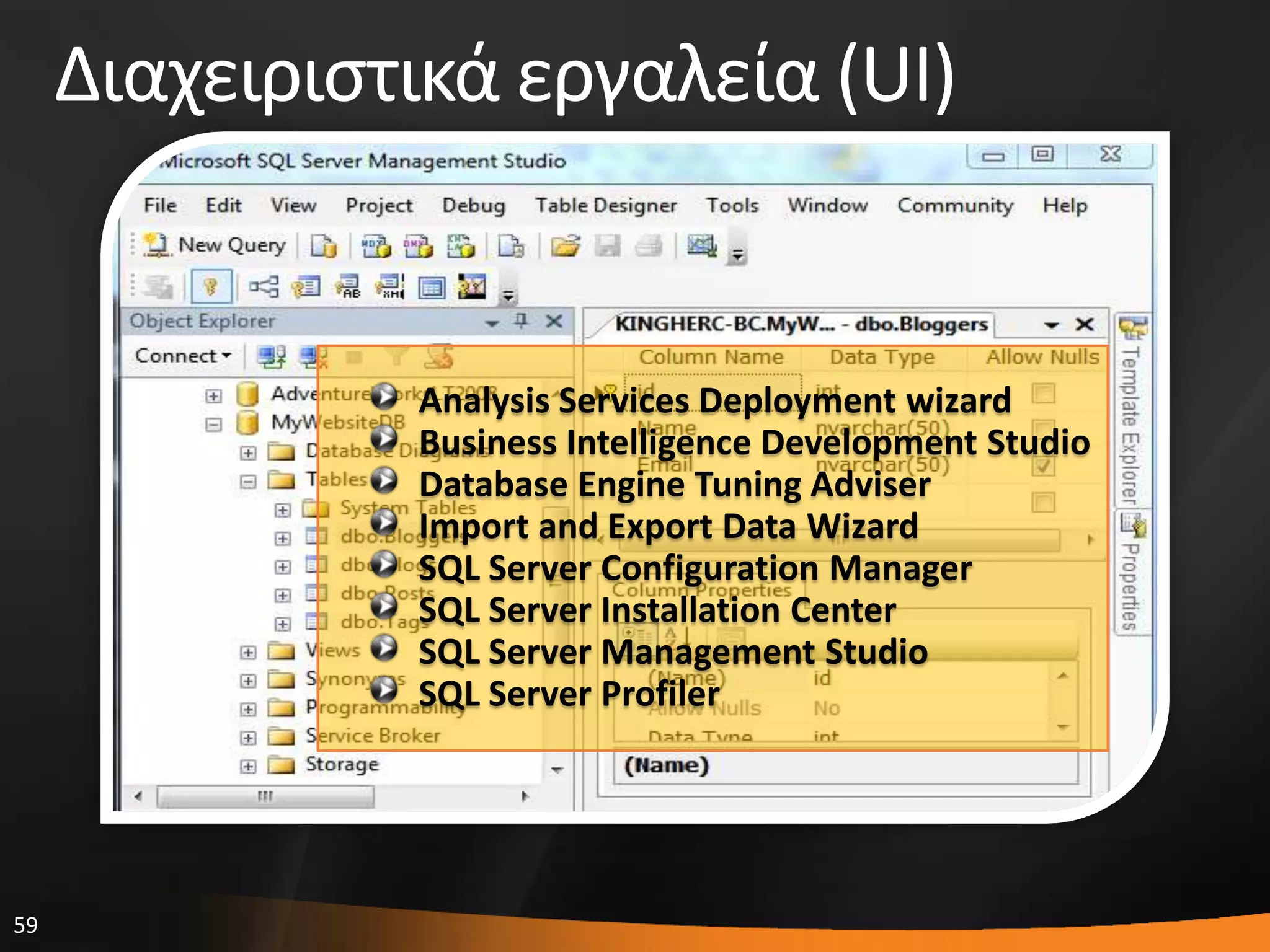Open the standard toolbar overflow options arrow
Viewport: 1270px width, 952px height.
tap(737, 247)
